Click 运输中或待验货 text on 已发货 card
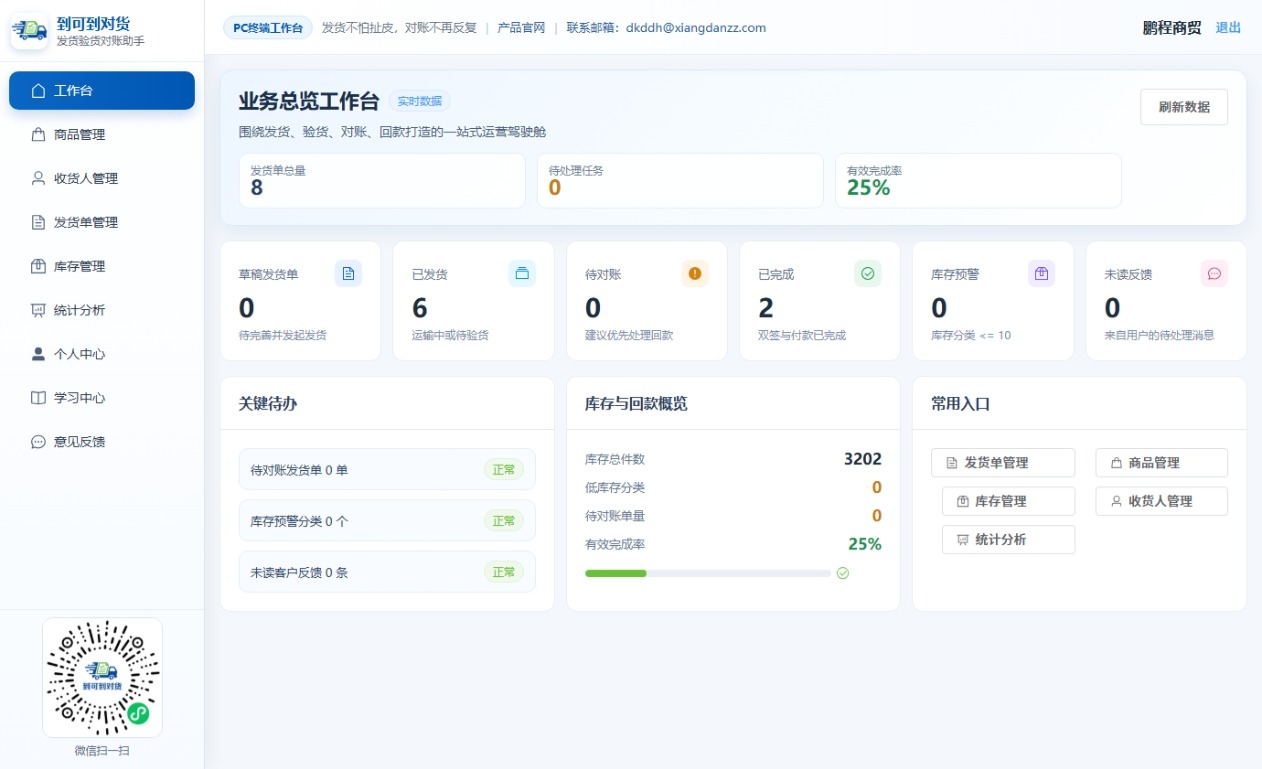This screenshot has height=769, width=1262. (x=451, y=336)
